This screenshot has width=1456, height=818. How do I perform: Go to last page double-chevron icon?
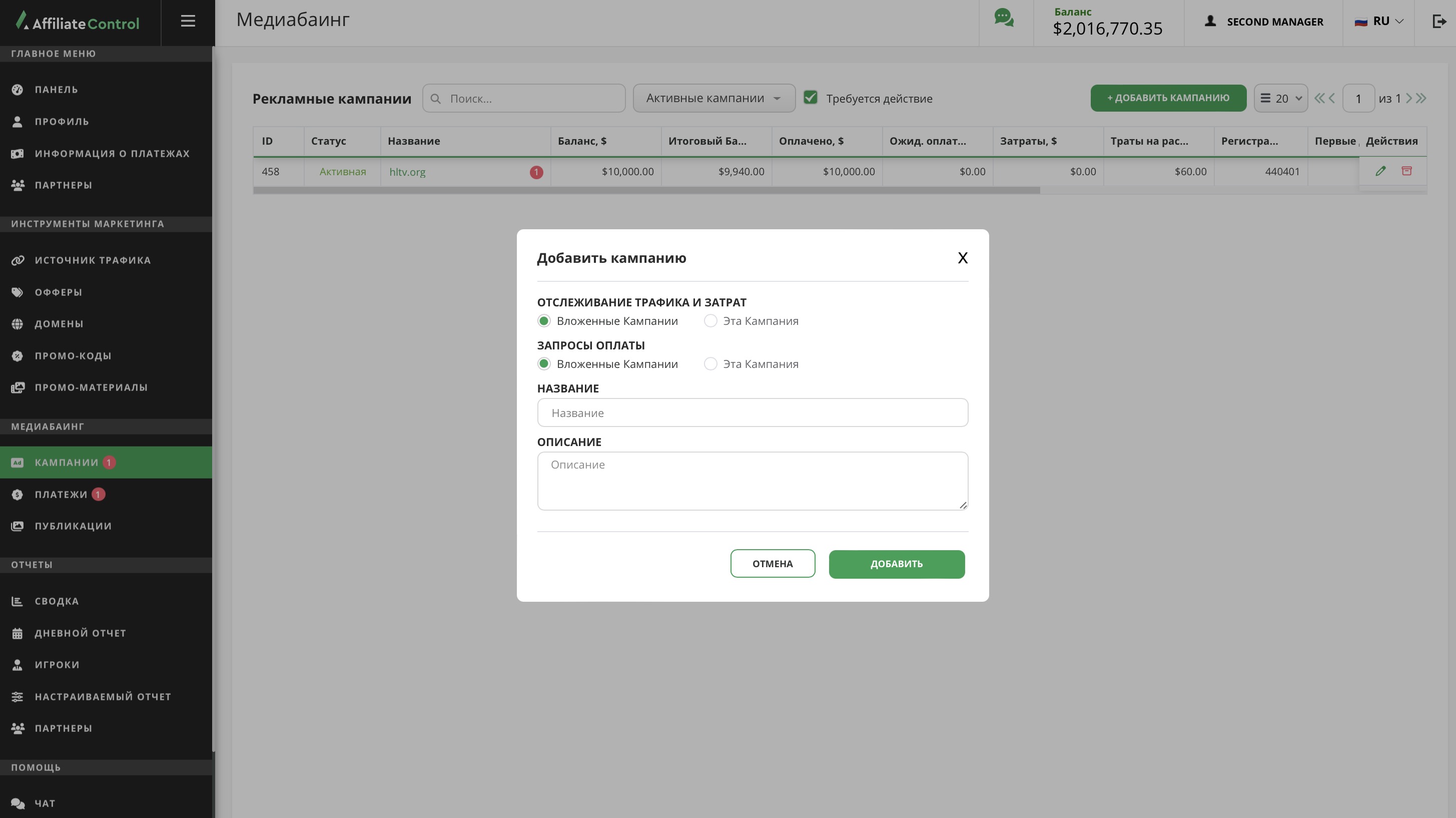point(1421,99)
